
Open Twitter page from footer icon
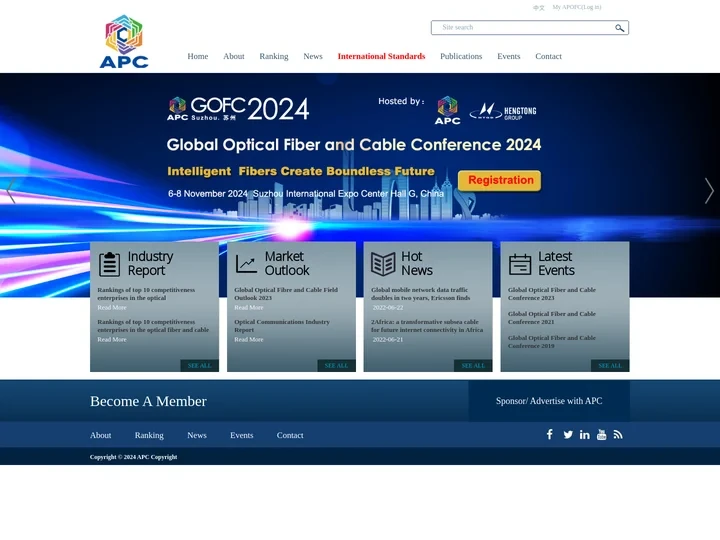coord(568,434)
